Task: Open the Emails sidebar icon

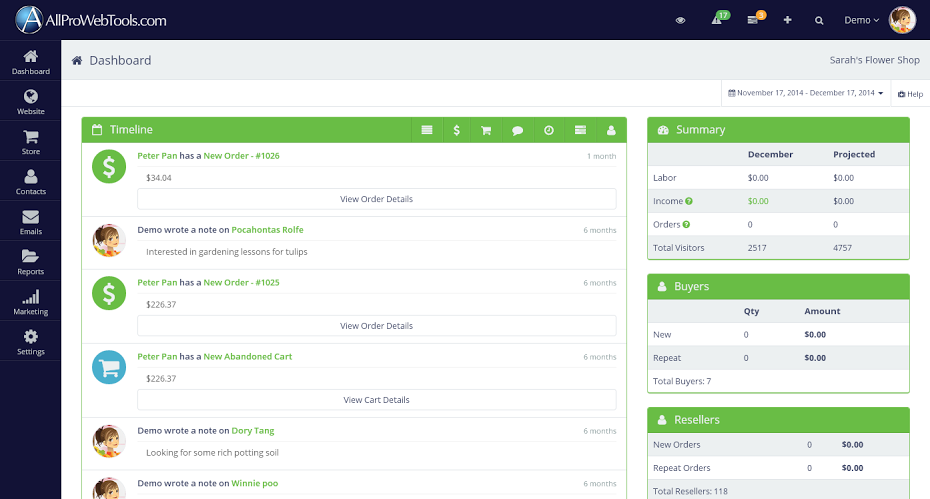Action: pyautogui.click(x=30, y=222)
